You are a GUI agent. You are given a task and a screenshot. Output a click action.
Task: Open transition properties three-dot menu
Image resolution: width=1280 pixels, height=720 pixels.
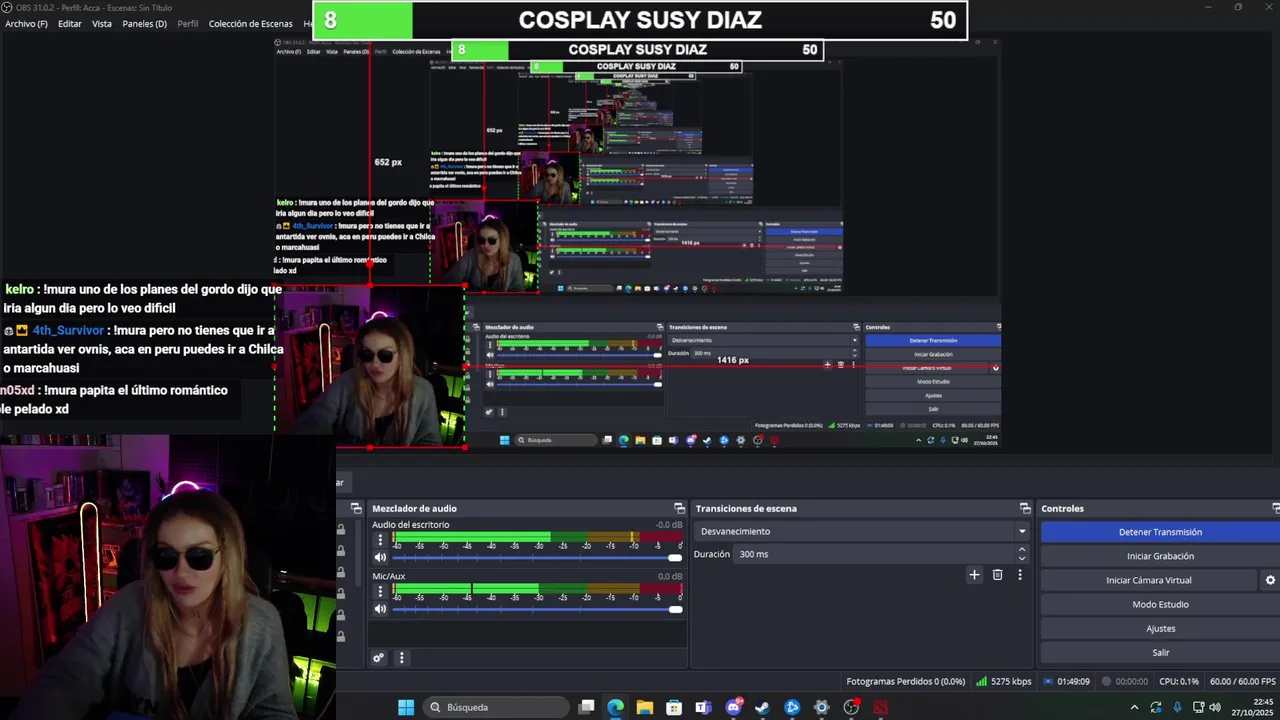[x=1020, y=575]
